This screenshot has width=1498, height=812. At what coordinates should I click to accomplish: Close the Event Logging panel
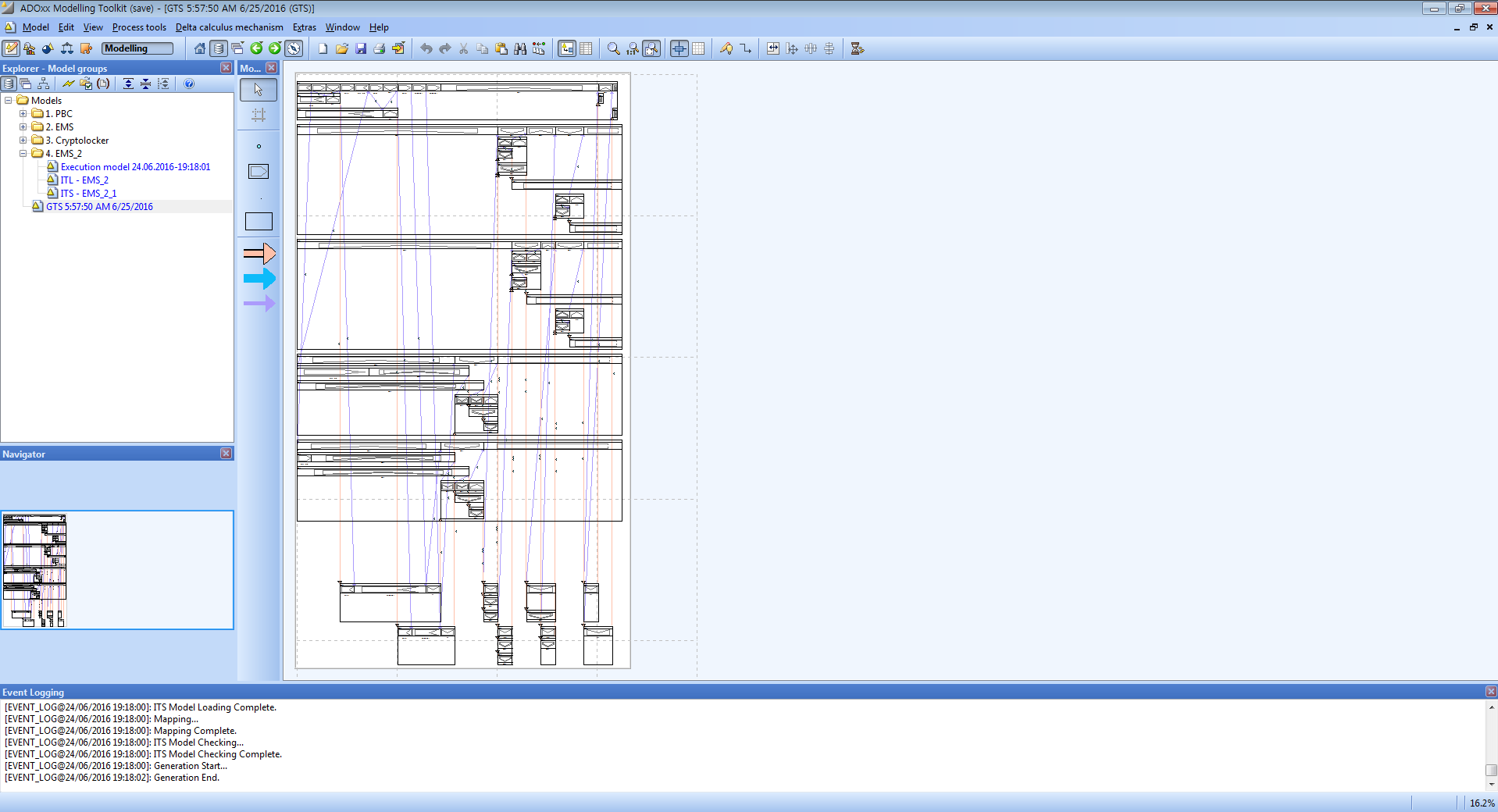tap(1491, 692)
